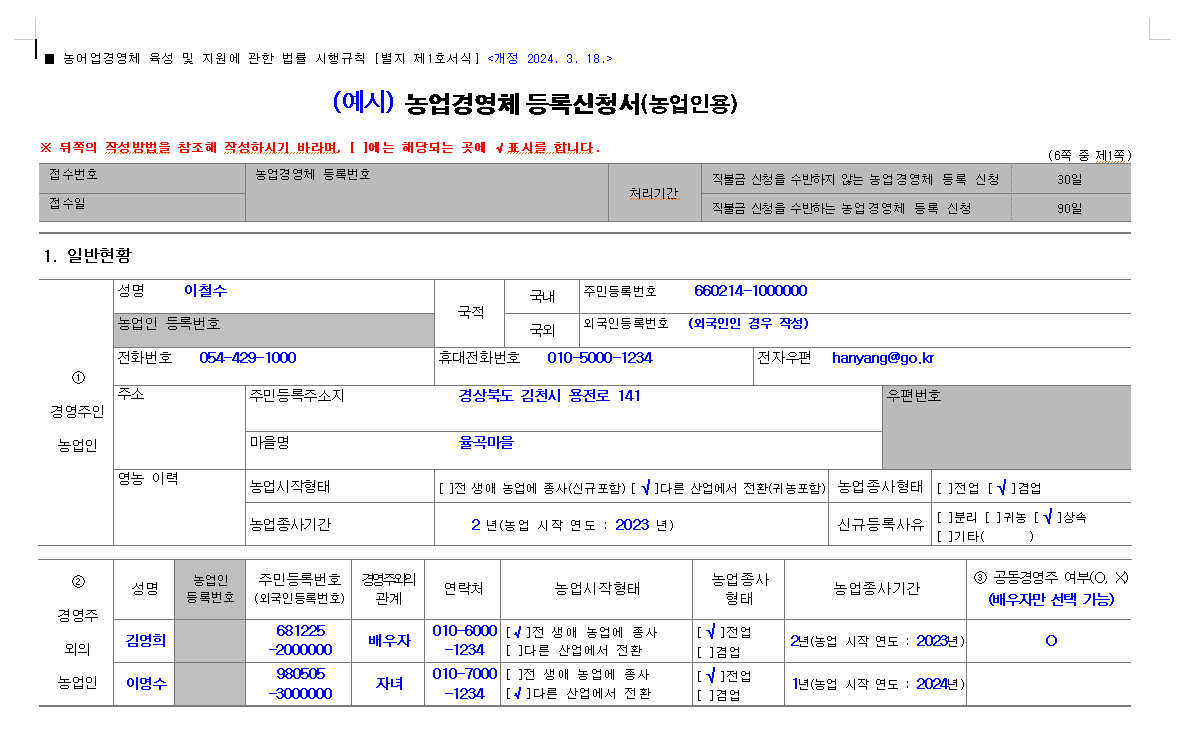This screenshot has width=1183, height=756.
Task: Click the O mark for 김영희 공동경영주 여부
Action: (x=1050, y=641)
